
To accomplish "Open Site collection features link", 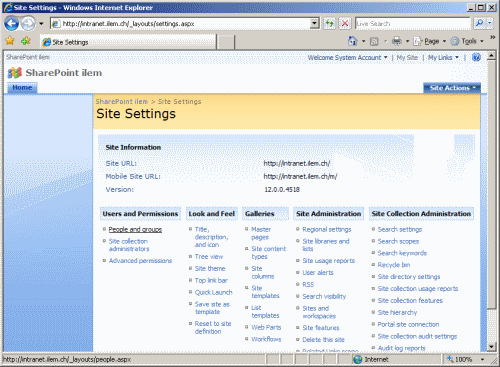I will click(410, 301).
